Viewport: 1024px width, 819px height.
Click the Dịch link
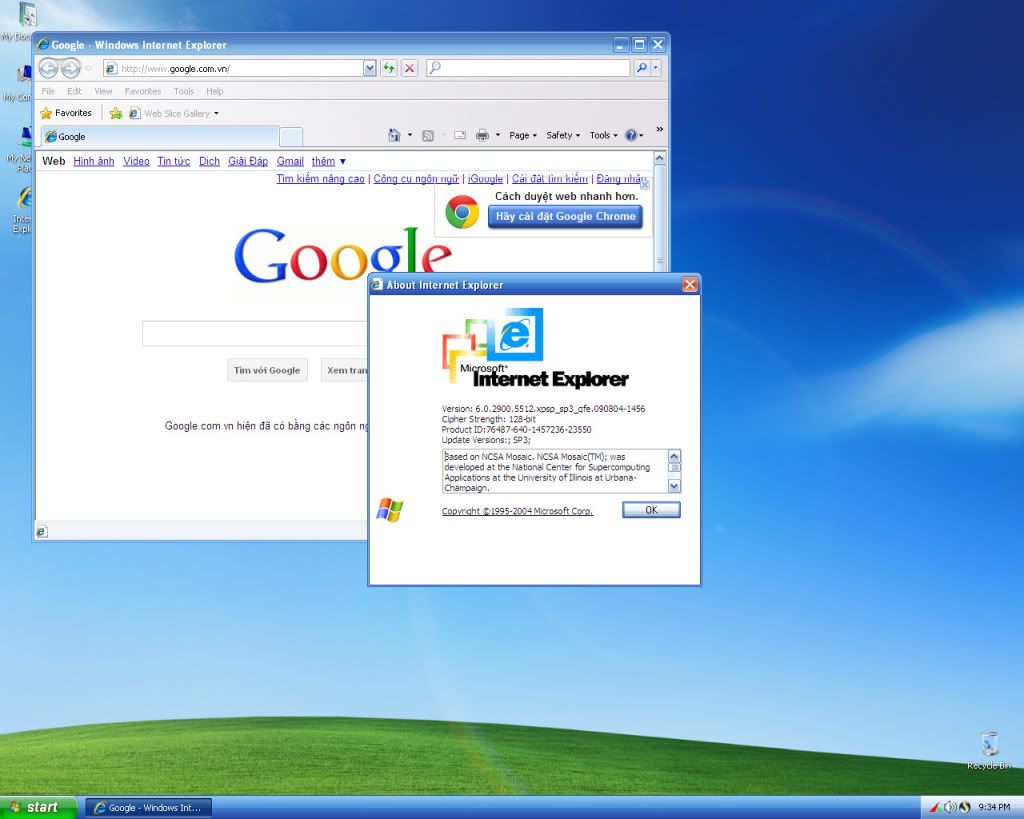pos(209,161)
